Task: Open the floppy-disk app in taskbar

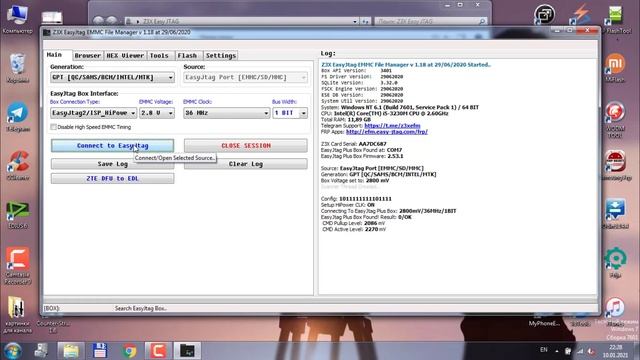Action: pyautogui.click(x=100, y=351)
